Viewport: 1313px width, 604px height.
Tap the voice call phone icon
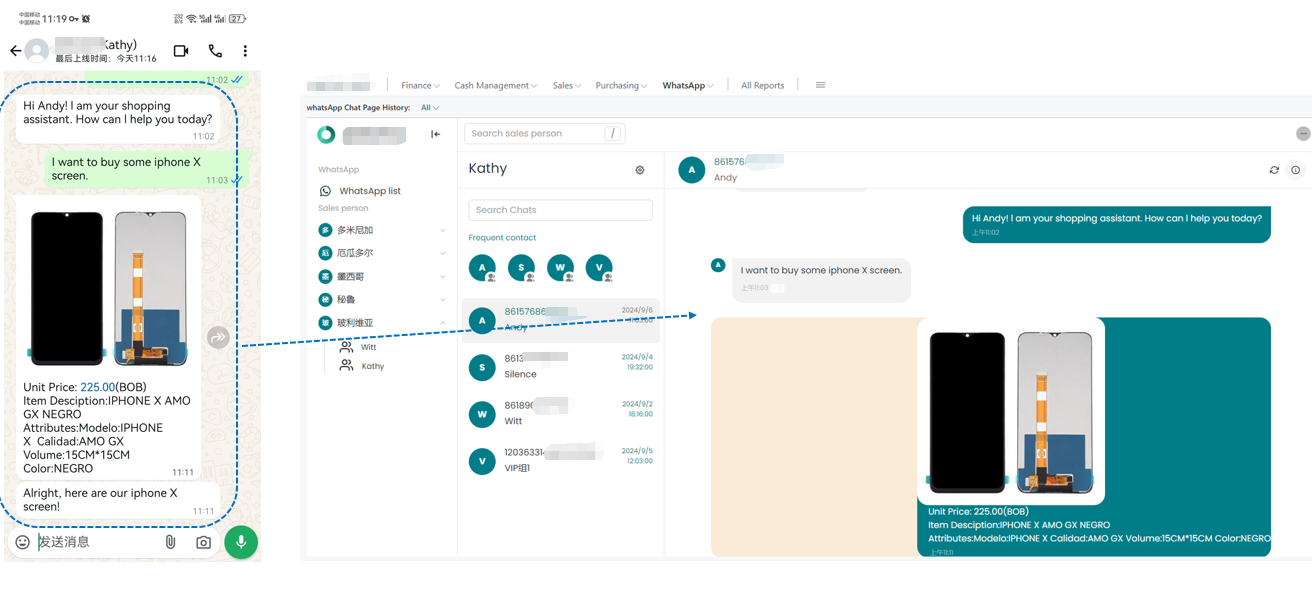215,51
